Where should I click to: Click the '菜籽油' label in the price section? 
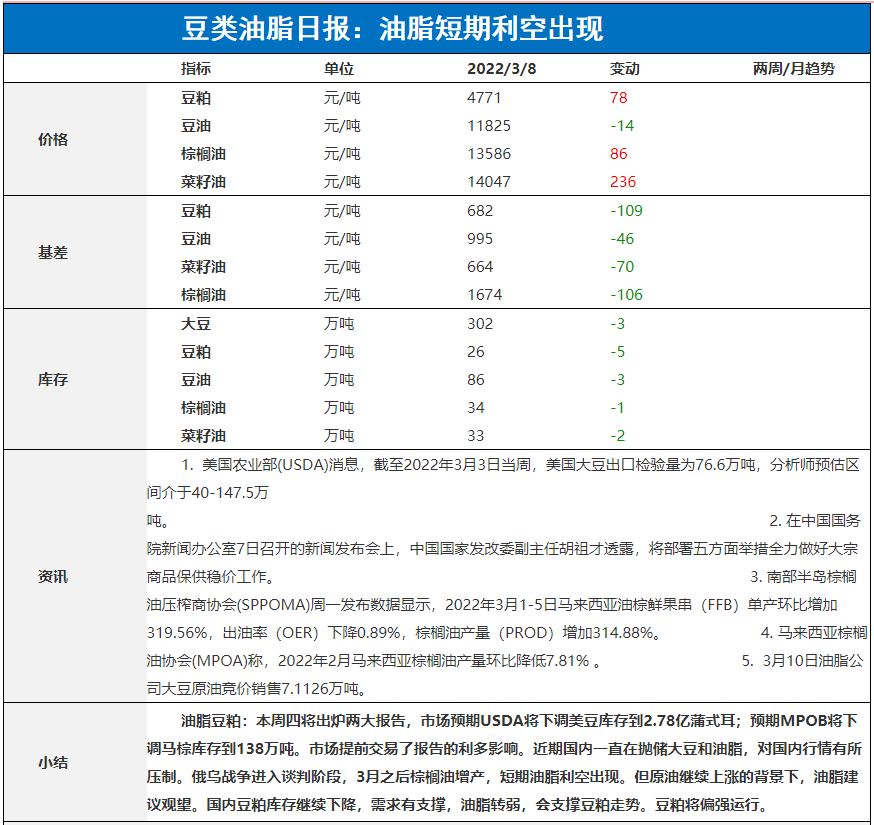pyautogui.click(x=203, y=182)
